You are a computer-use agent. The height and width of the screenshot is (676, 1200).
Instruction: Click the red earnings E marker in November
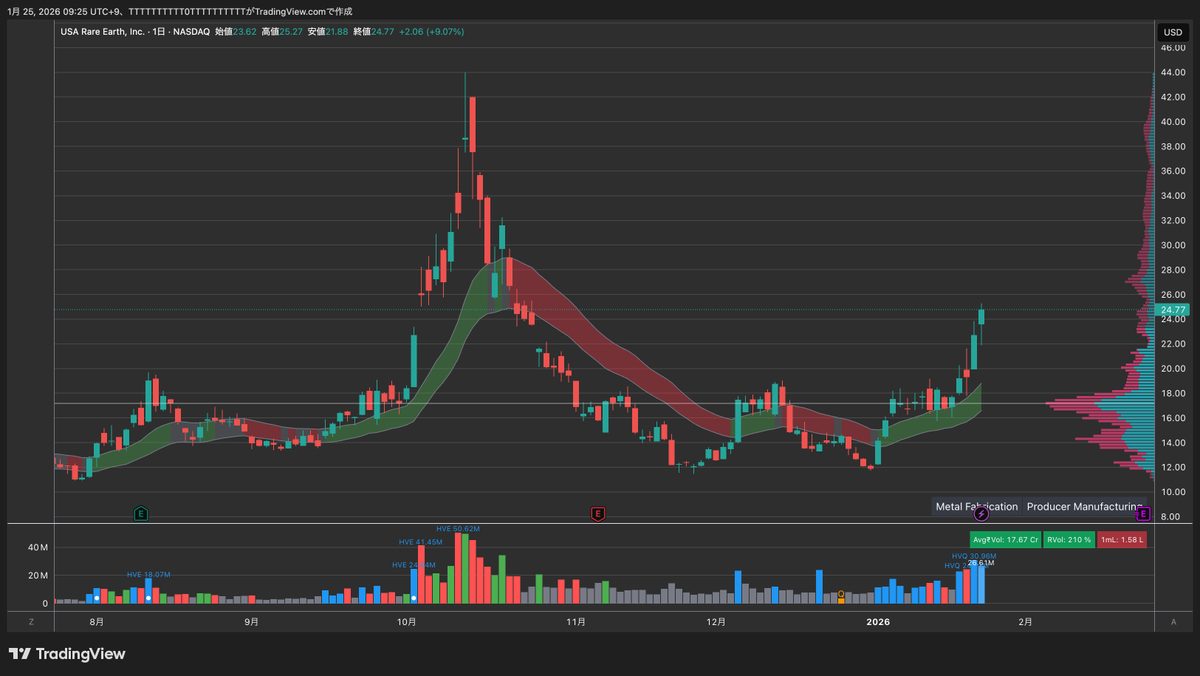[598, 514]
